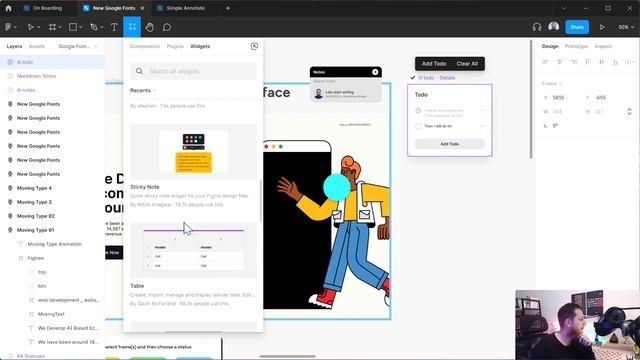
Task: Click Add Todo in dark widget toolbar
Action: tap(434, 64)
